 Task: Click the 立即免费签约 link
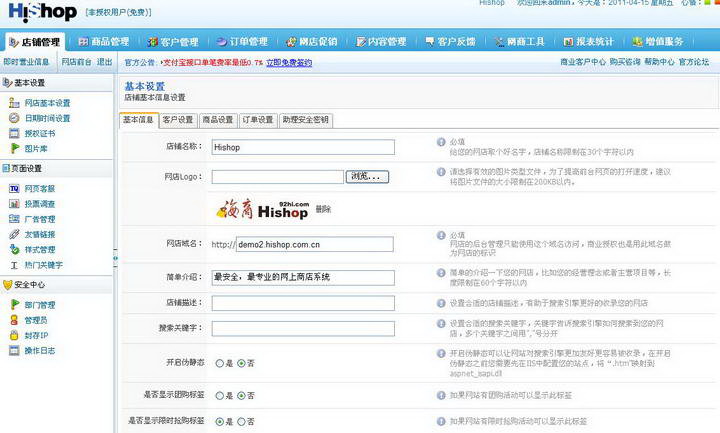pyautogui.click(x=289, y=62)
